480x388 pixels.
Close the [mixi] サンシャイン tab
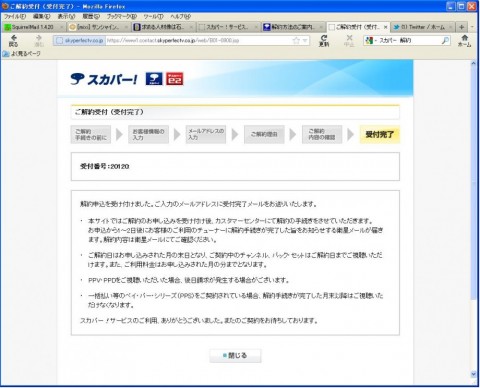click(126, 27)
